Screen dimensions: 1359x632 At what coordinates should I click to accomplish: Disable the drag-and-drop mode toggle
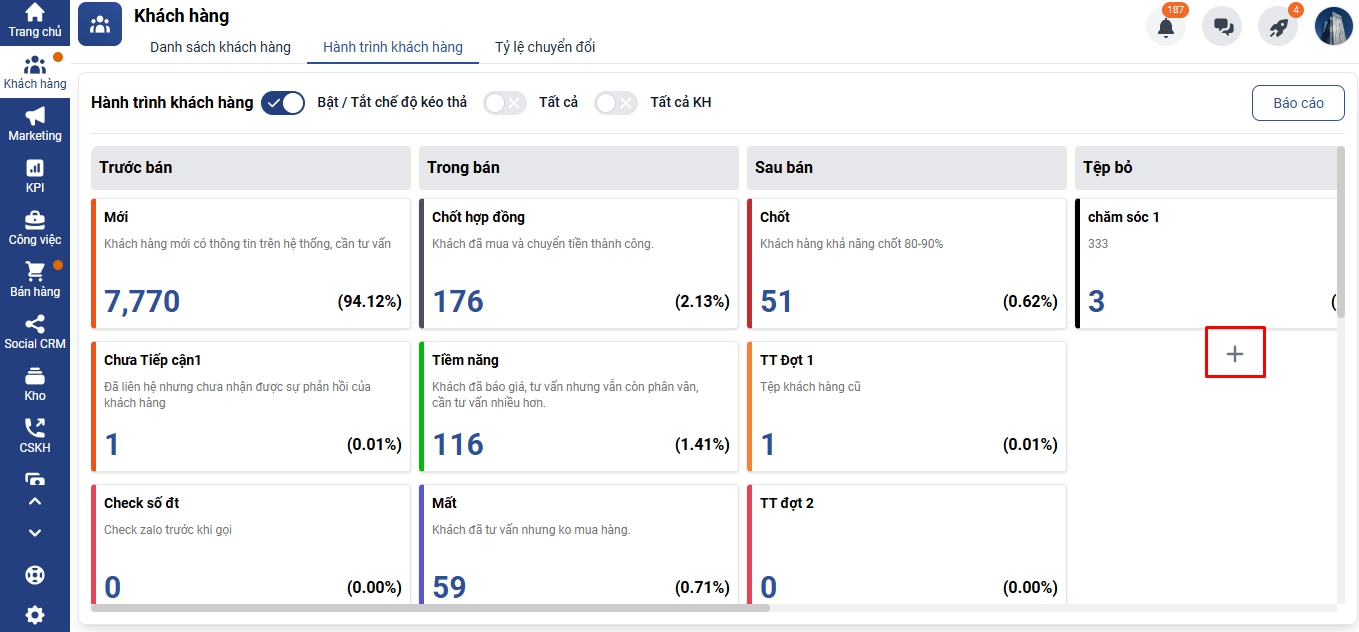[283, 103]
